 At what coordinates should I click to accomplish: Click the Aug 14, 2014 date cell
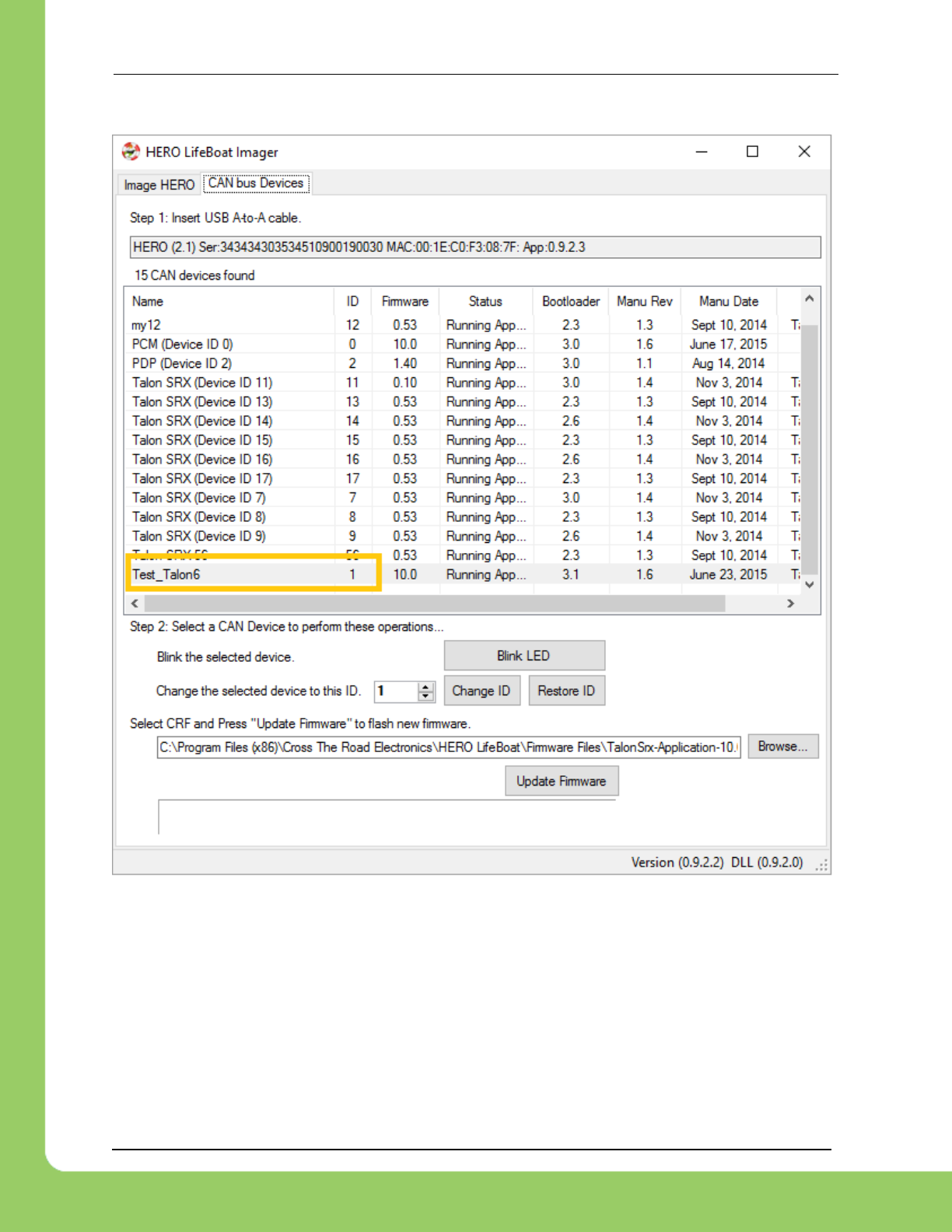(x=729, y=363)
